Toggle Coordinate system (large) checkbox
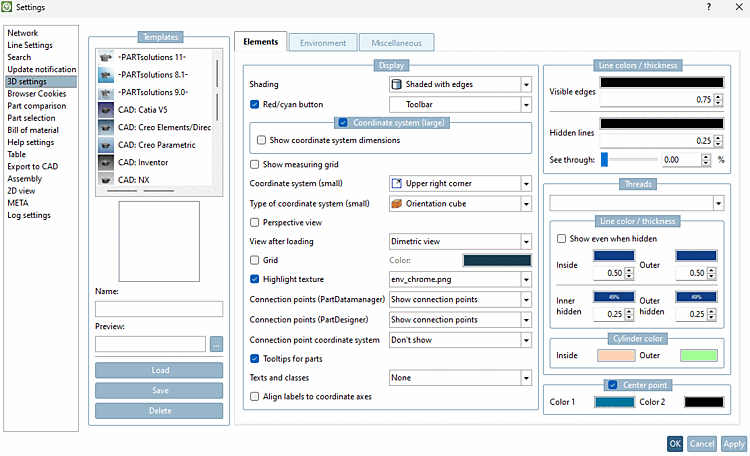Screen dimensions: 750x456 (343, 123)
